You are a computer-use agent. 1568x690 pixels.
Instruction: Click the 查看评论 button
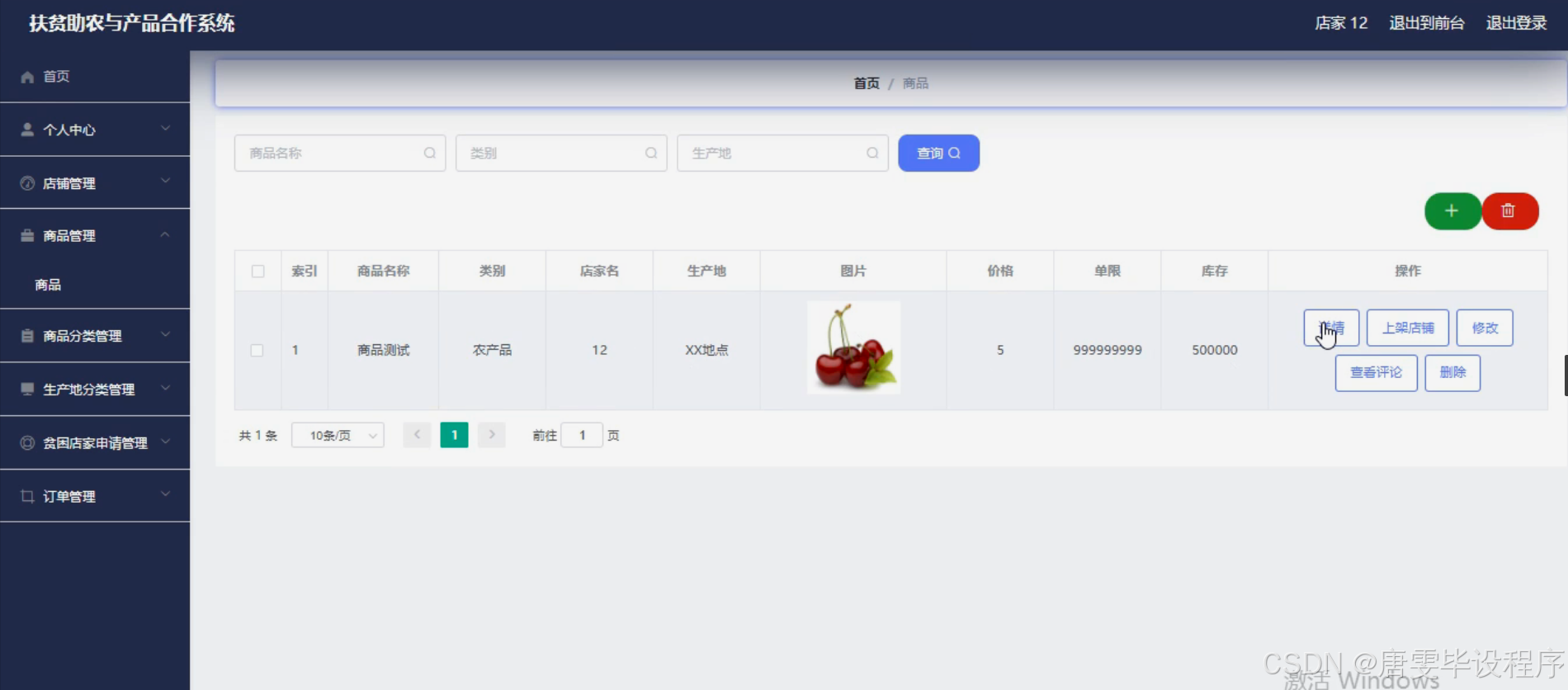(1376, 372)
